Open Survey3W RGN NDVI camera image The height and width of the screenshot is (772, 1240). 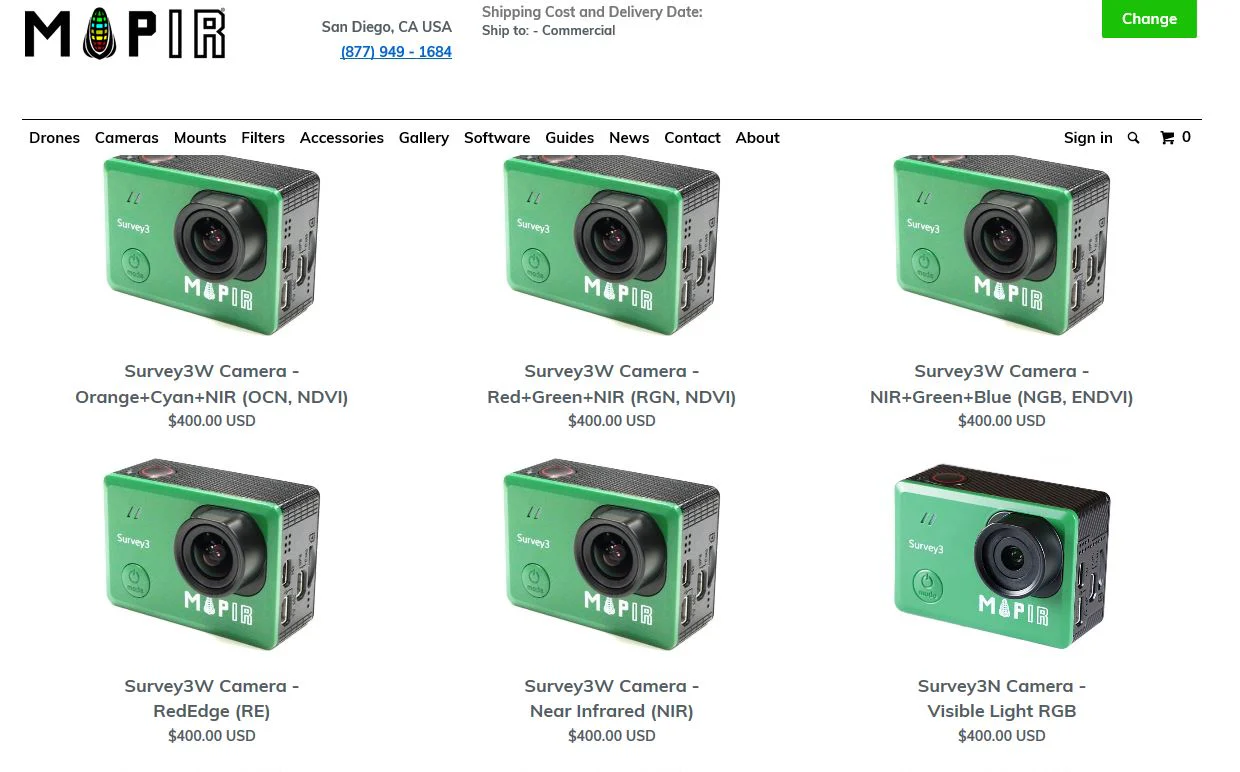(612, 245)
